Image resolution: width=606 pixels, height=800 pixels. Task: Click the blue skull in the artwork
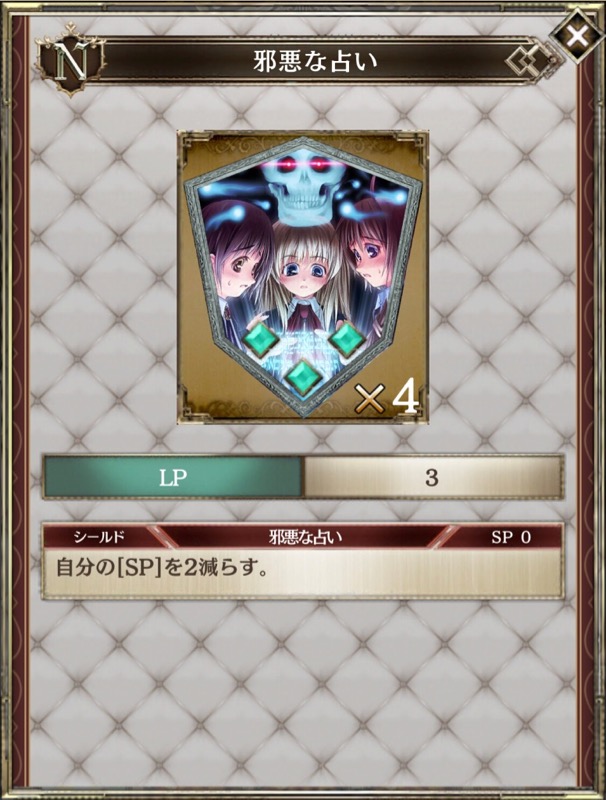tap(303, 187)
